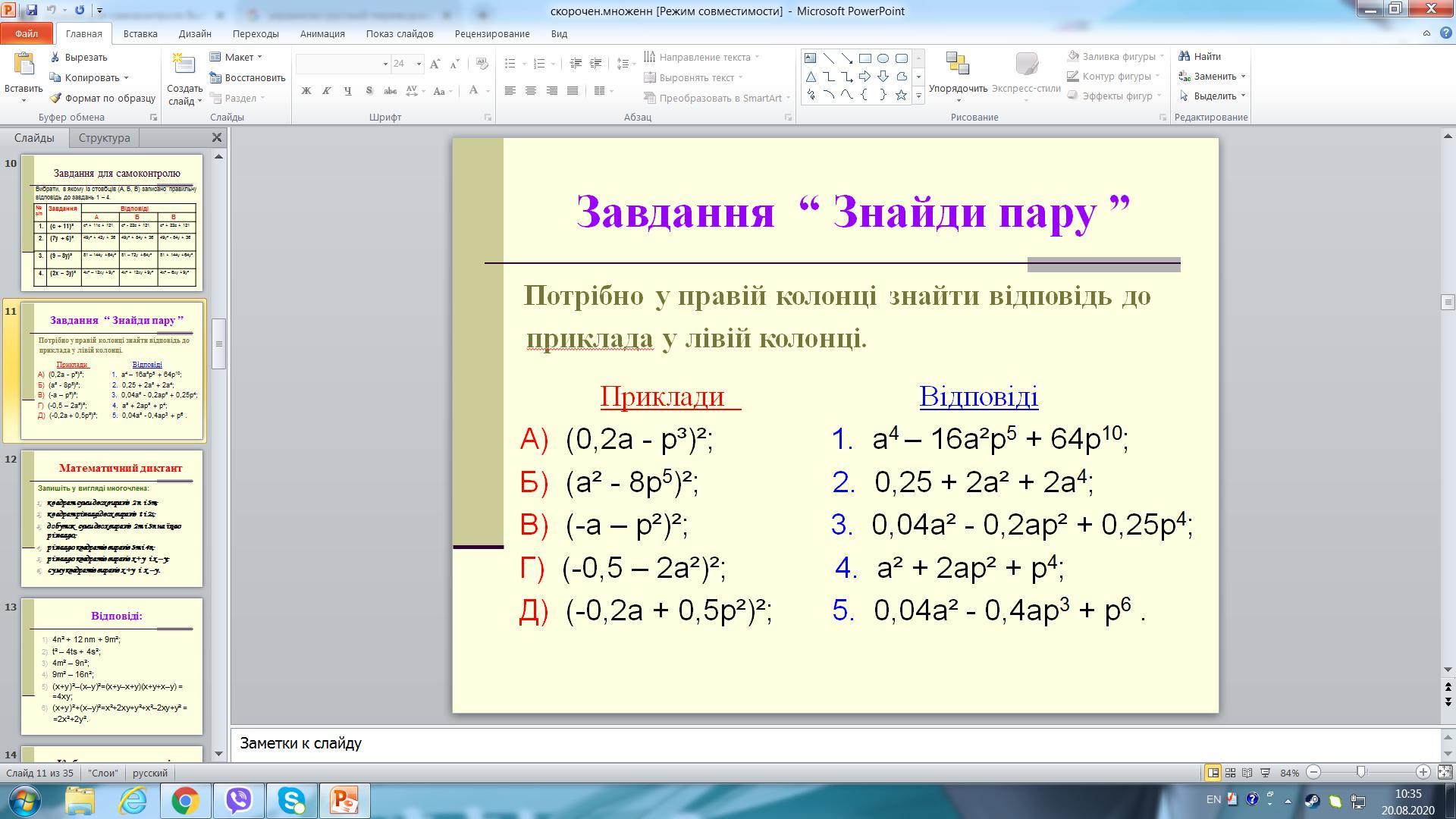The image size is (1456, 819).
Task: Expand the Layout (Макет) dropdown
Action: tap(259, 57)
